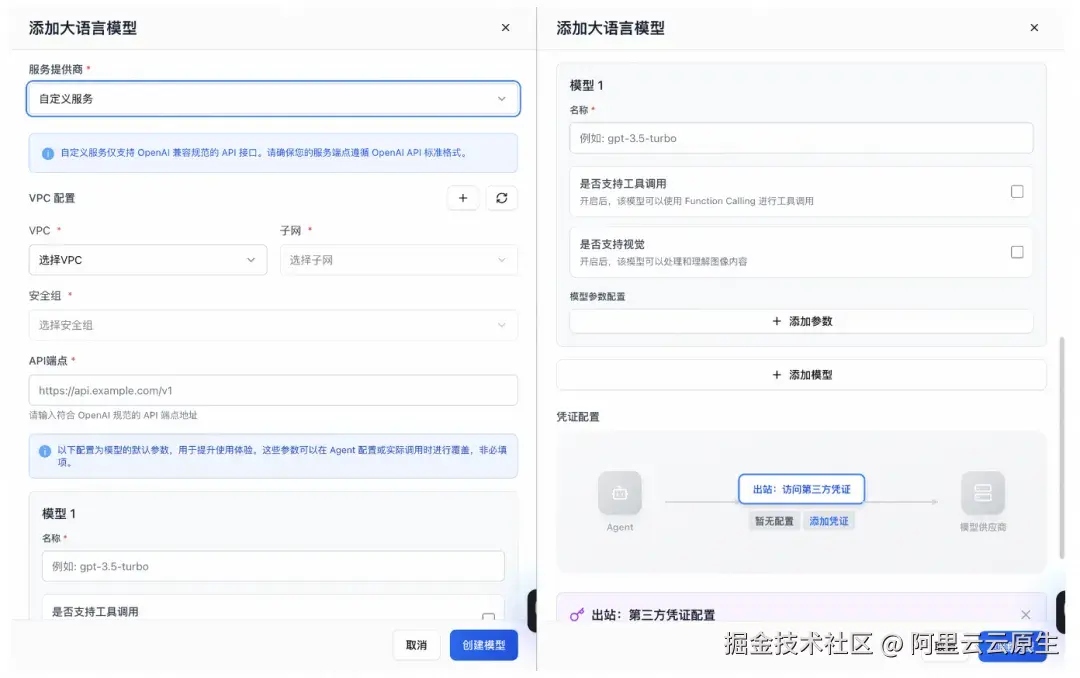Enable the 是否支持视觉 checkbox
Image resolution: width=1080 pixels, height=678 pixels.
(1017, 252)
